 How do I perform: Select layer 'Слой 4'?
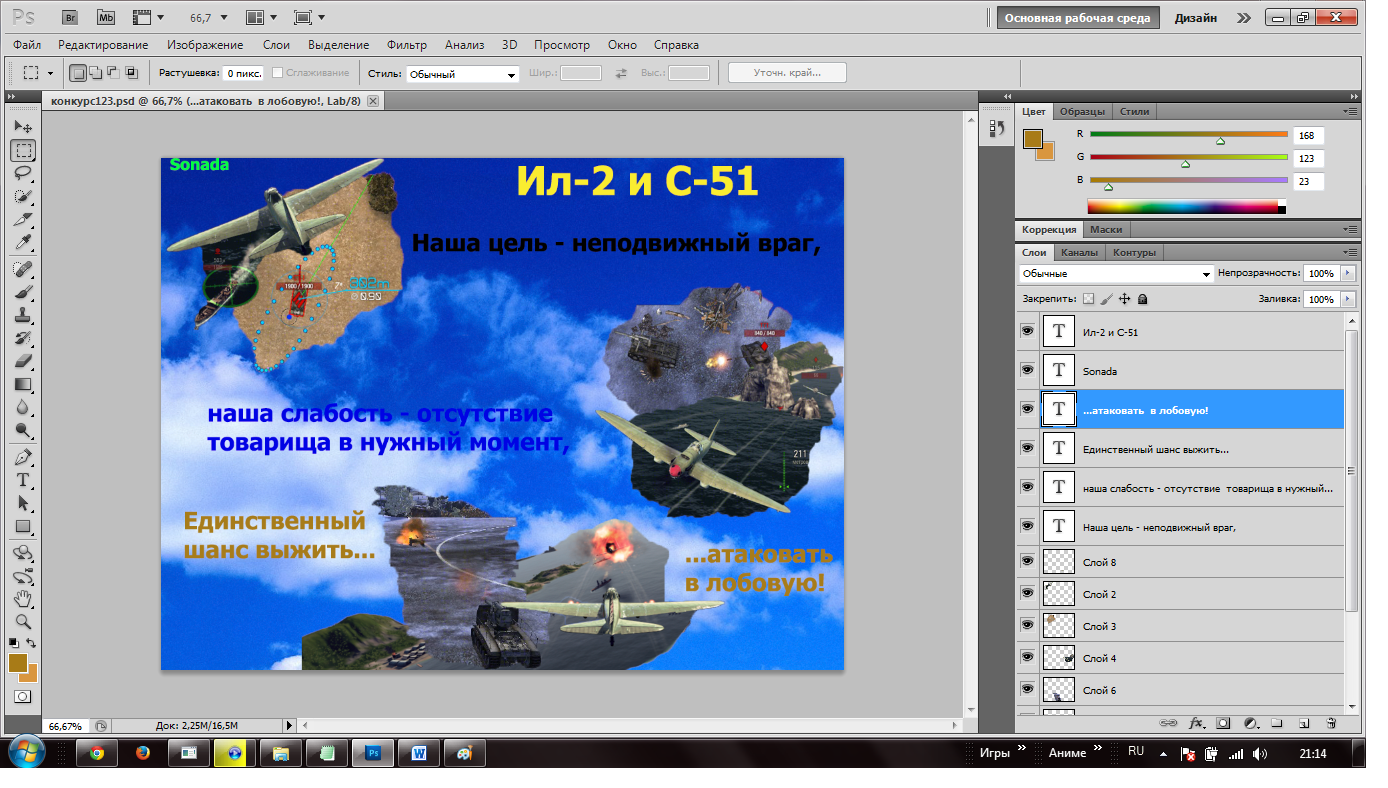click(x=1180, y=658)
